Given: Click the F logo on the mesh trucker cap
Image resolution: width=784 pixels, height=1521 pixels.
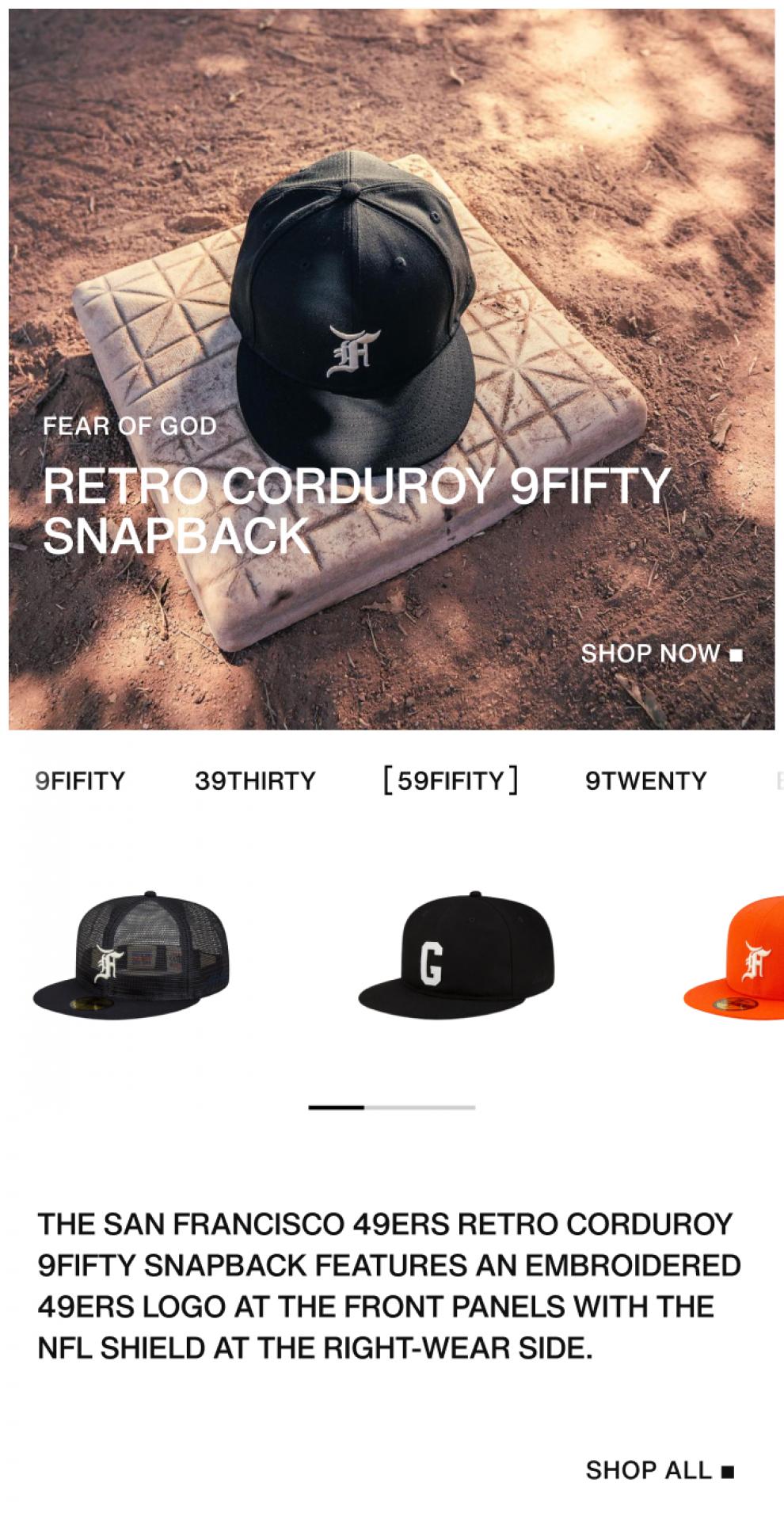Looking at the screenshot, I should (108, 964).
